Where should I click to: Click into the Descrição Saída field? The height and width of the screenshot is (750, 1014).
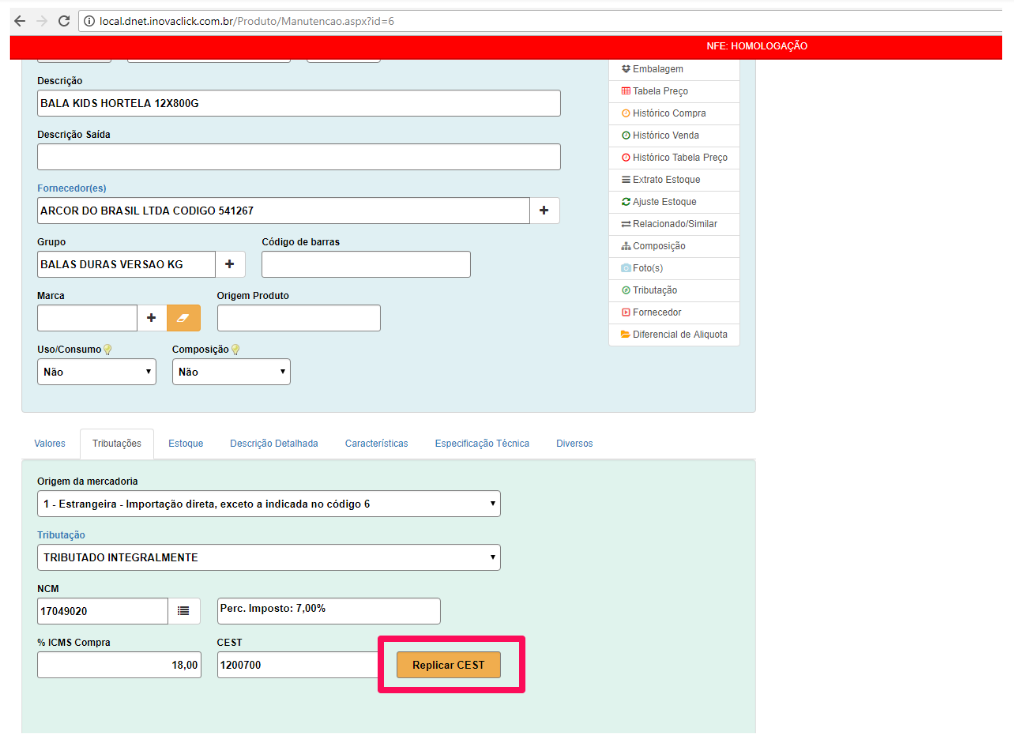pos(298,157)
